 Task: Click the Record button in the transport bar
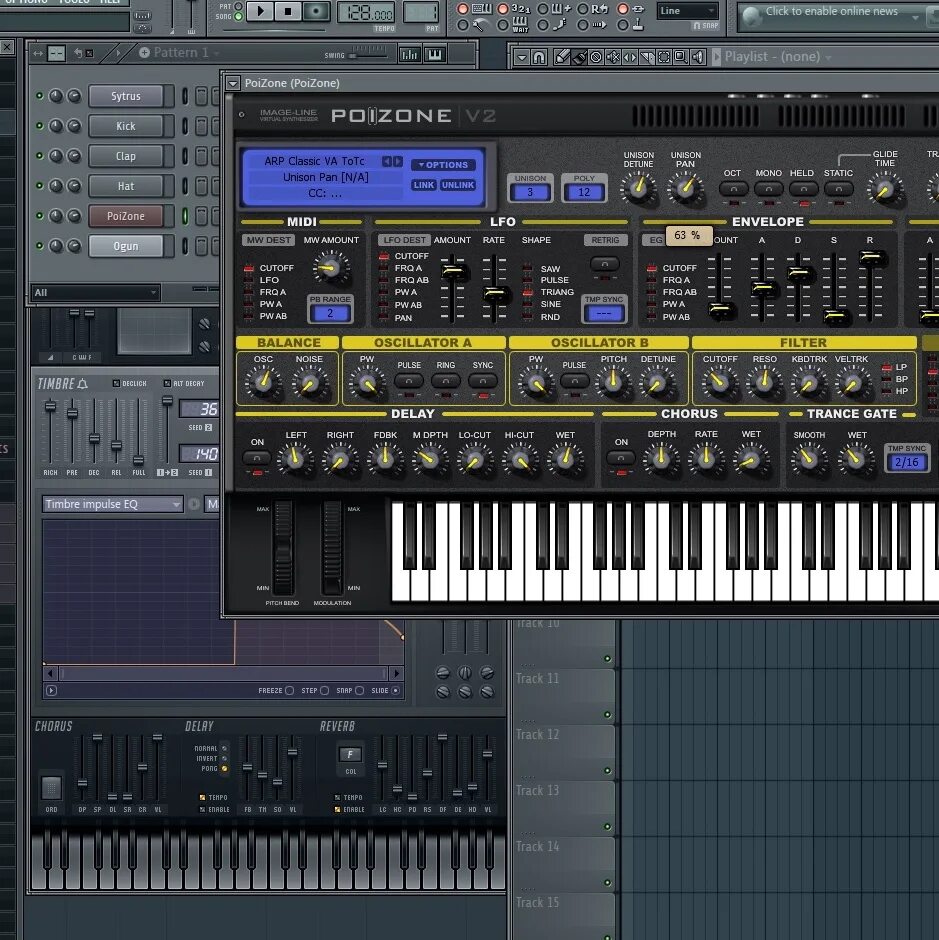[316, 11]
